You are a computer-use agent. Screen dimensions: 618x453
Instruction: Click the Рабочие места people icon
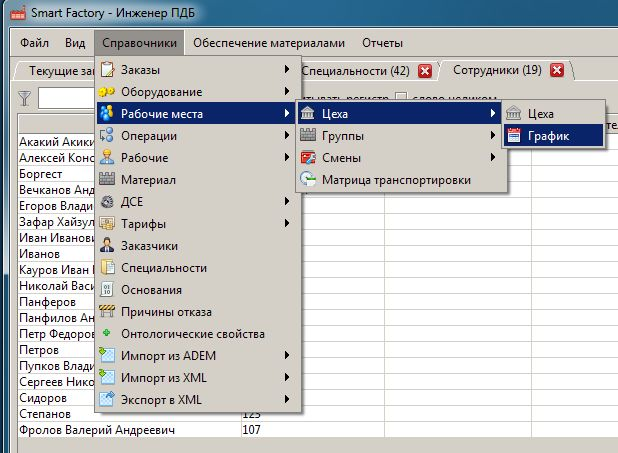[107, 114]
